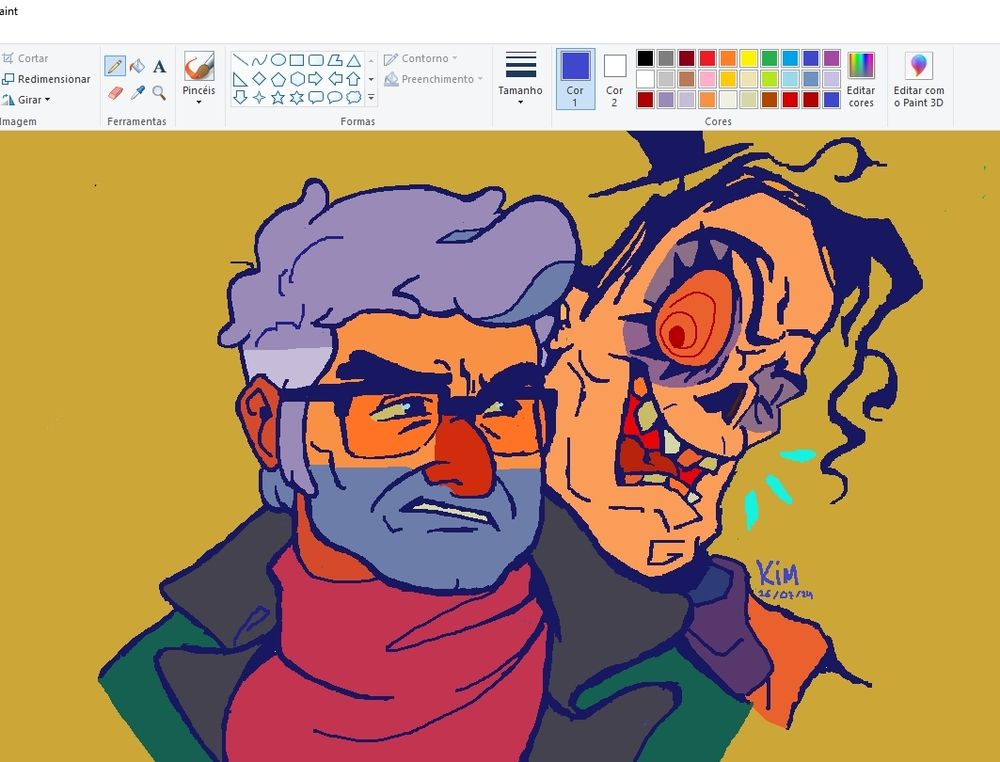
Task: Click the Formas group label
Action: coord(358,121)
